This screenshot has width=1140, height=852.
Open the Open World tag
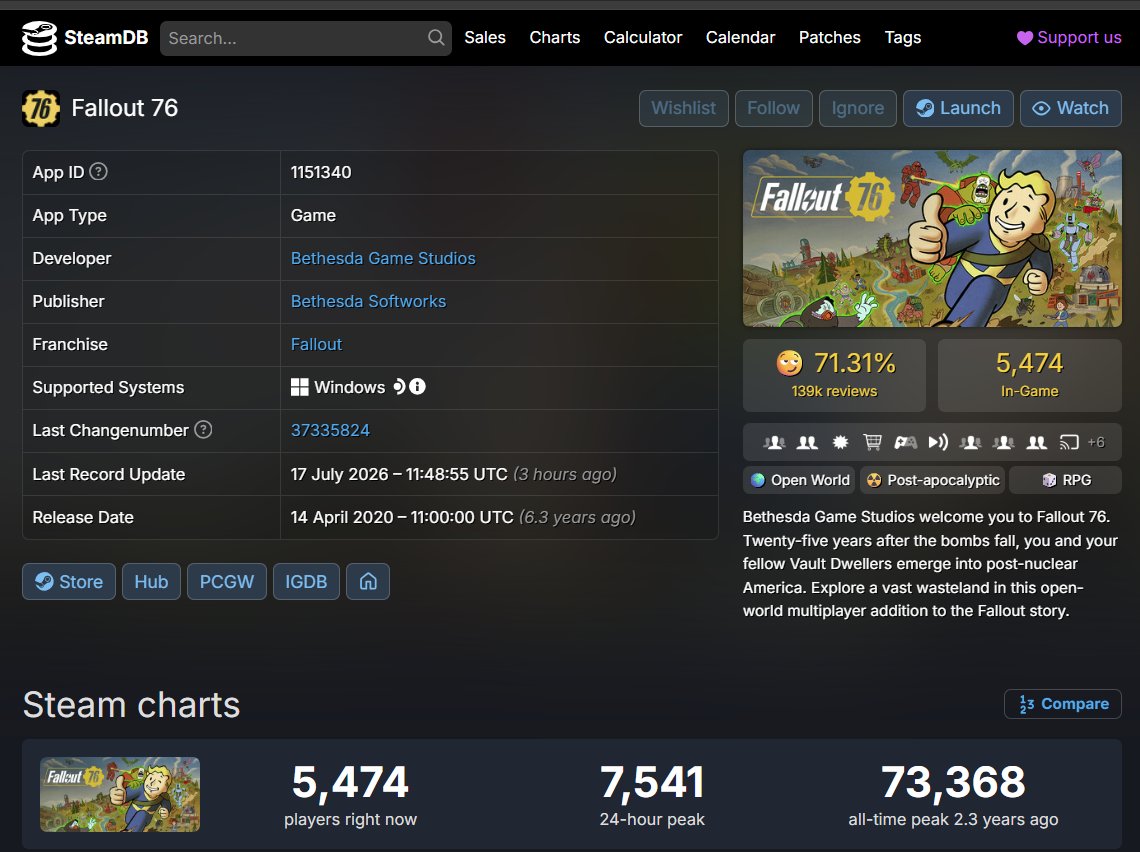[x=799, y=480]
